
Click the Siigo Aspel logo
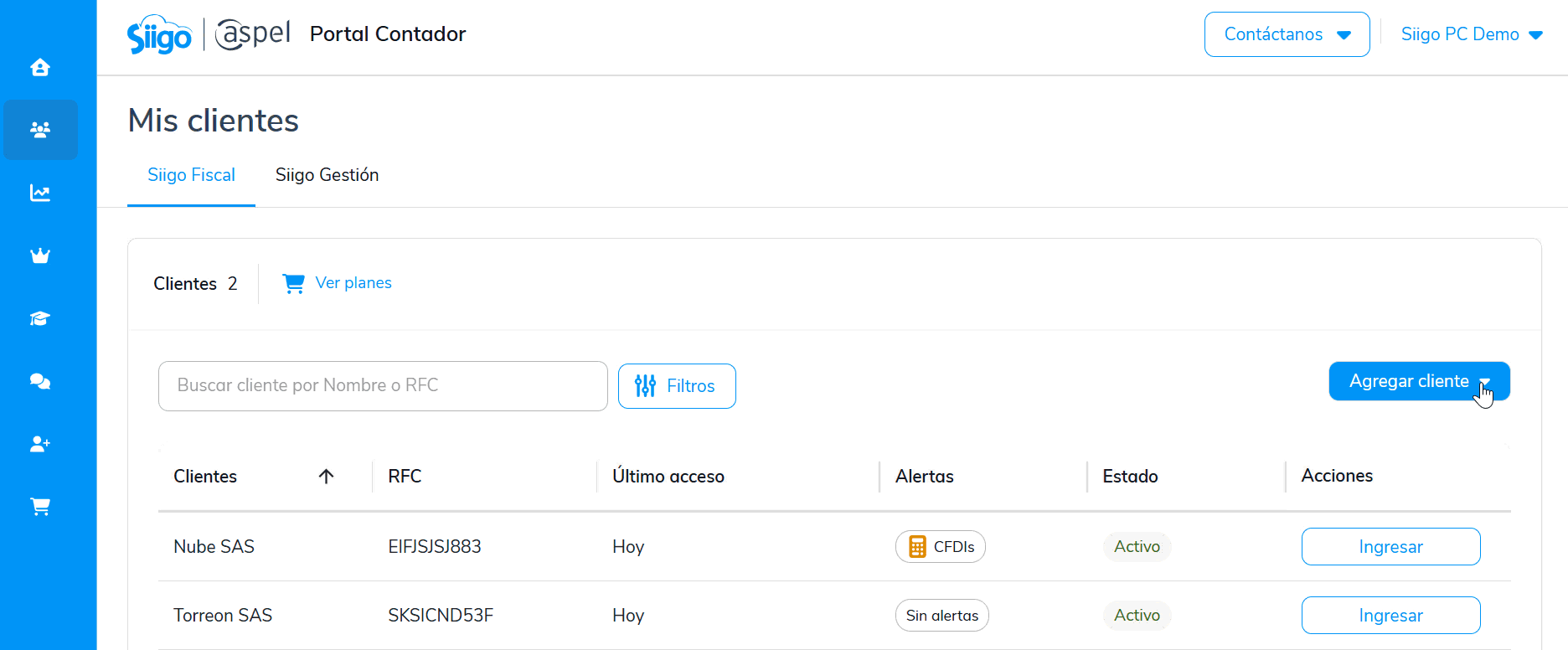tap(209, 34)
